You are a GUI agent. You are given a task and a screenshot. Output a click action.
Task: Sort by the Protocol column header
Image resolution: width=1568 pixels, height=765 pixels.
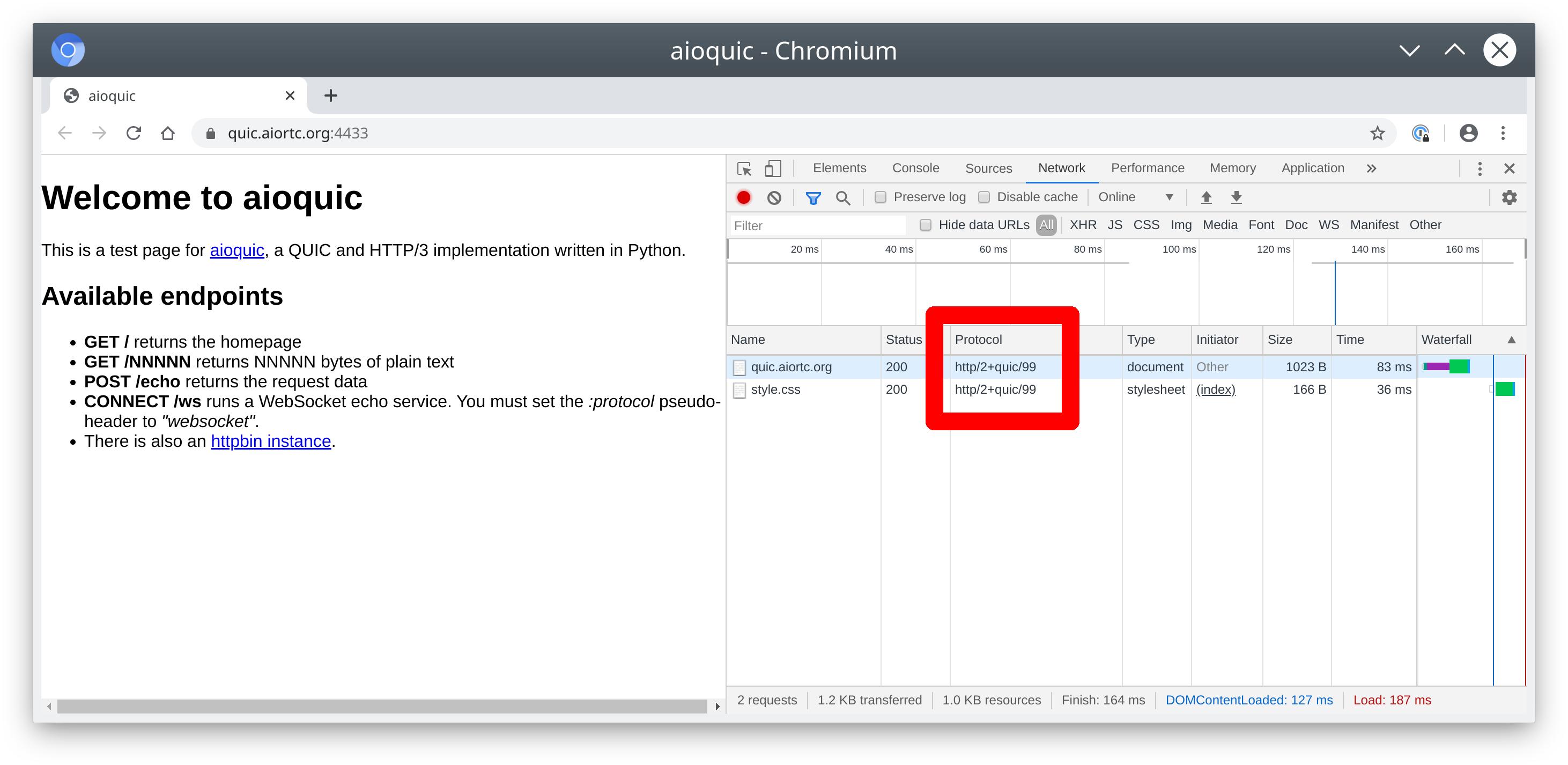pos(1036,340)
